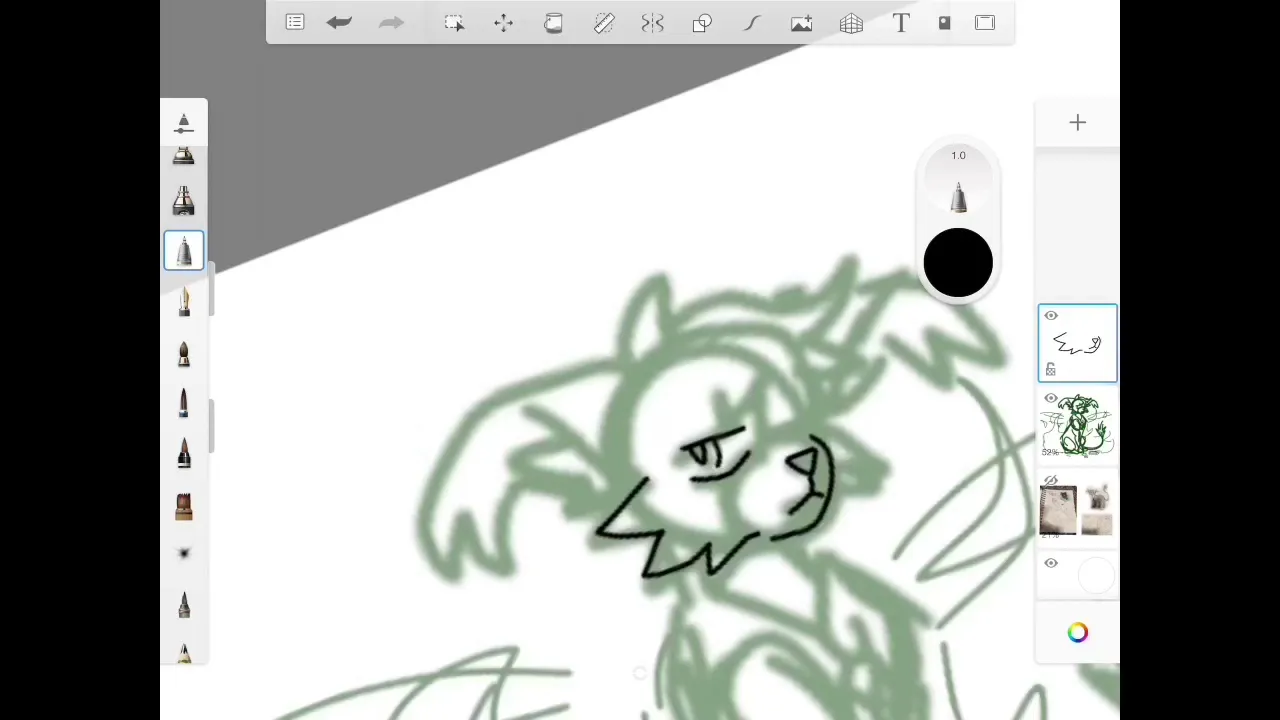Choose the gold-nib fountain pen brush
Image resolution: width=1280 pixels, height=720 pixels.
coord(184,301)
